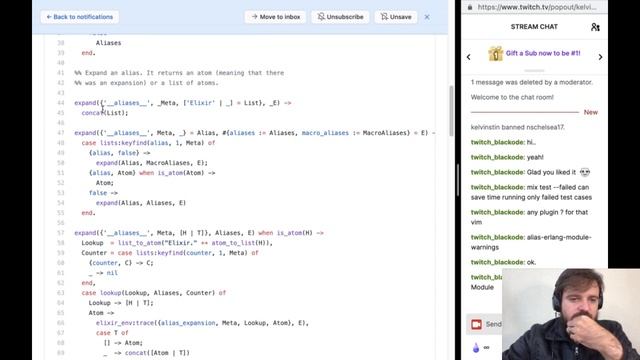Click line number 44 in code gutter

pos(61,103)
